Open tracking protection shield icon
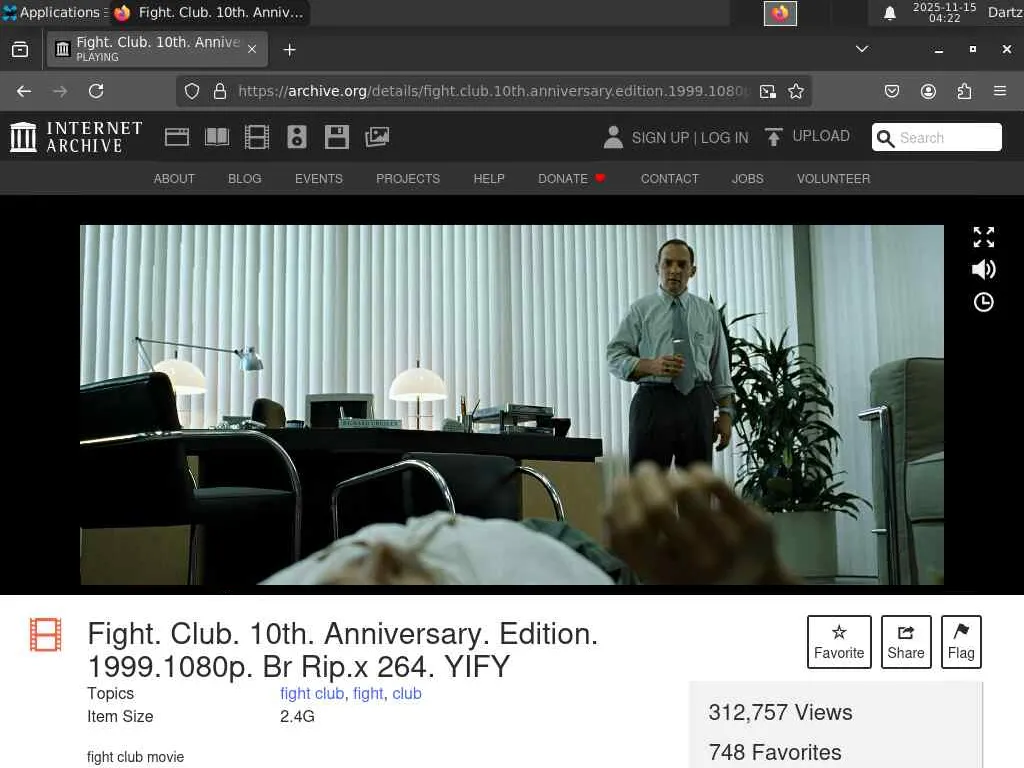 [x=191, y=91]
